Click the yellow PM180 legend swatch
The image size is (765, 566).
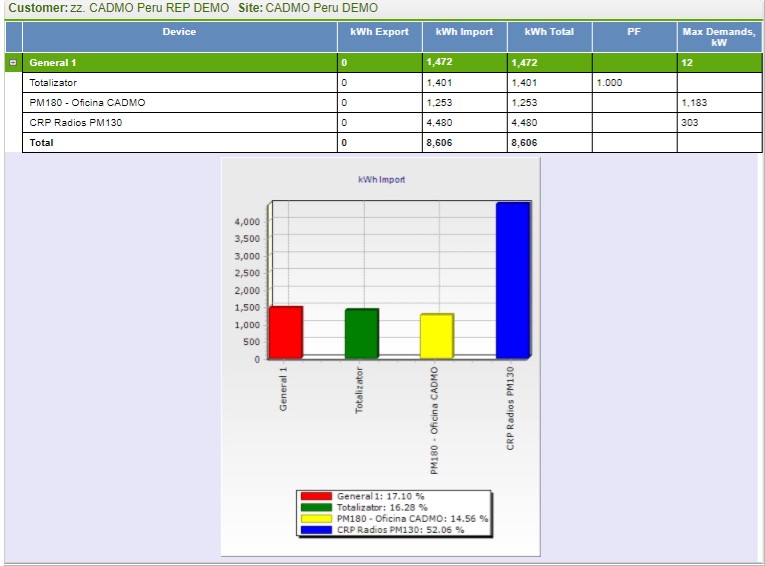click(317, 518)
